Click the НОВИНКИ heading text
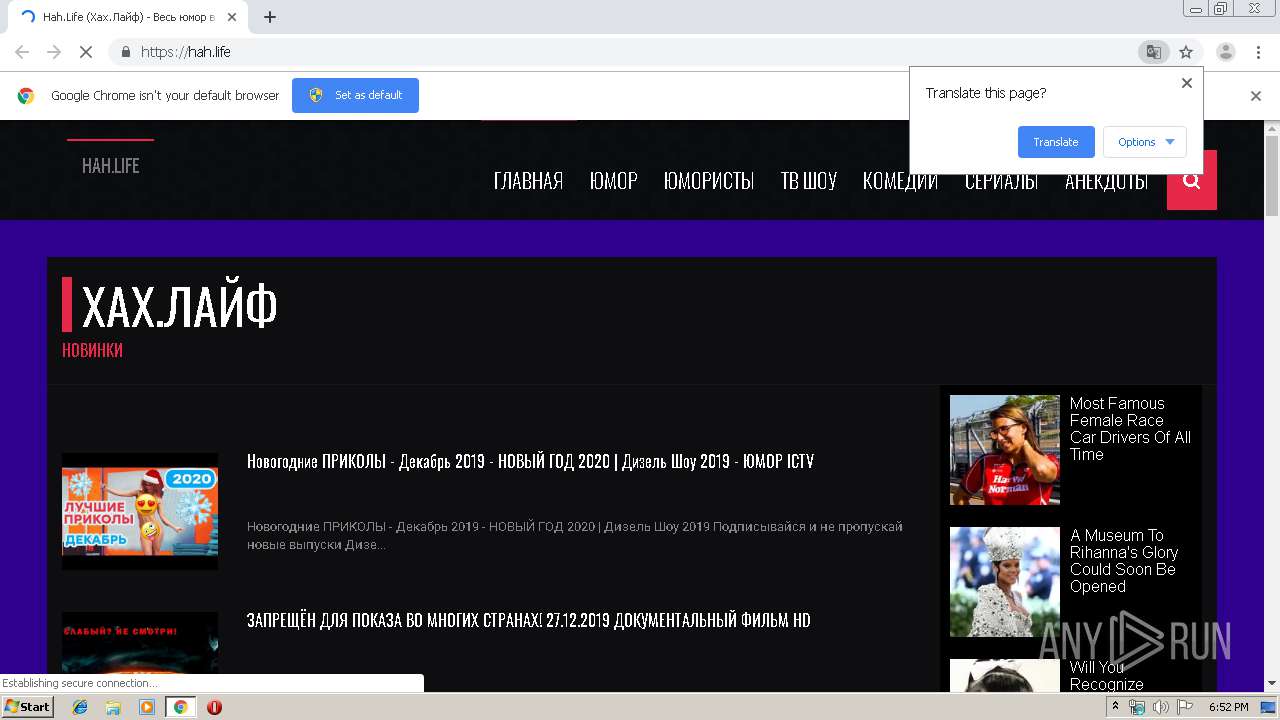1280x720 pixels. (x=92, y=350)
